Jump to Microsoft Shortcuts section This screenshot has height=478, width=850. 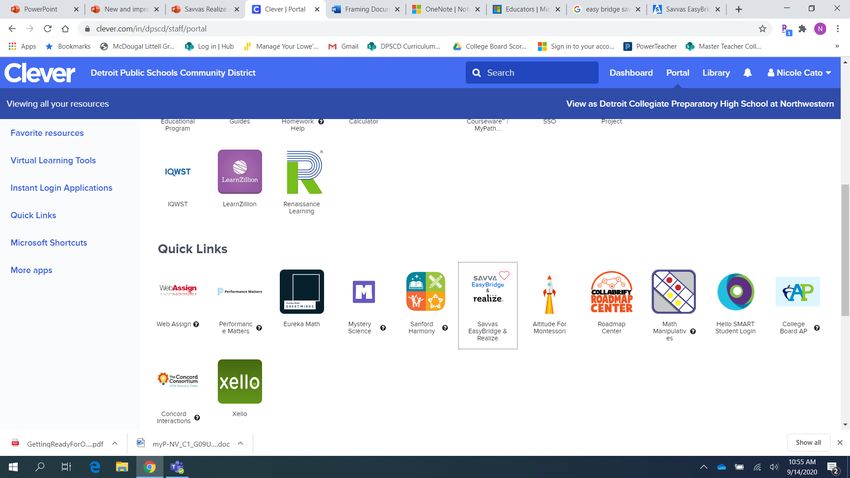point(49,243)
